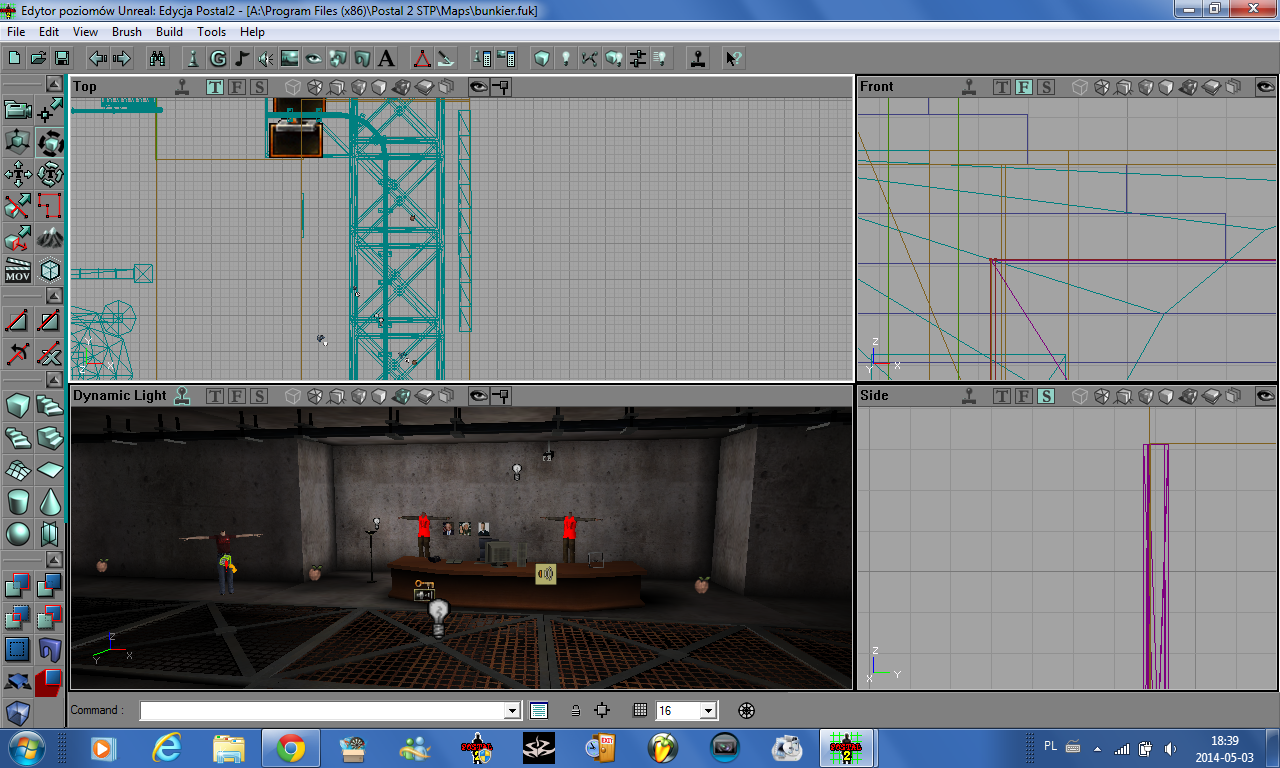Open the Build menu
1280x768 pixels.
(169, 32)
